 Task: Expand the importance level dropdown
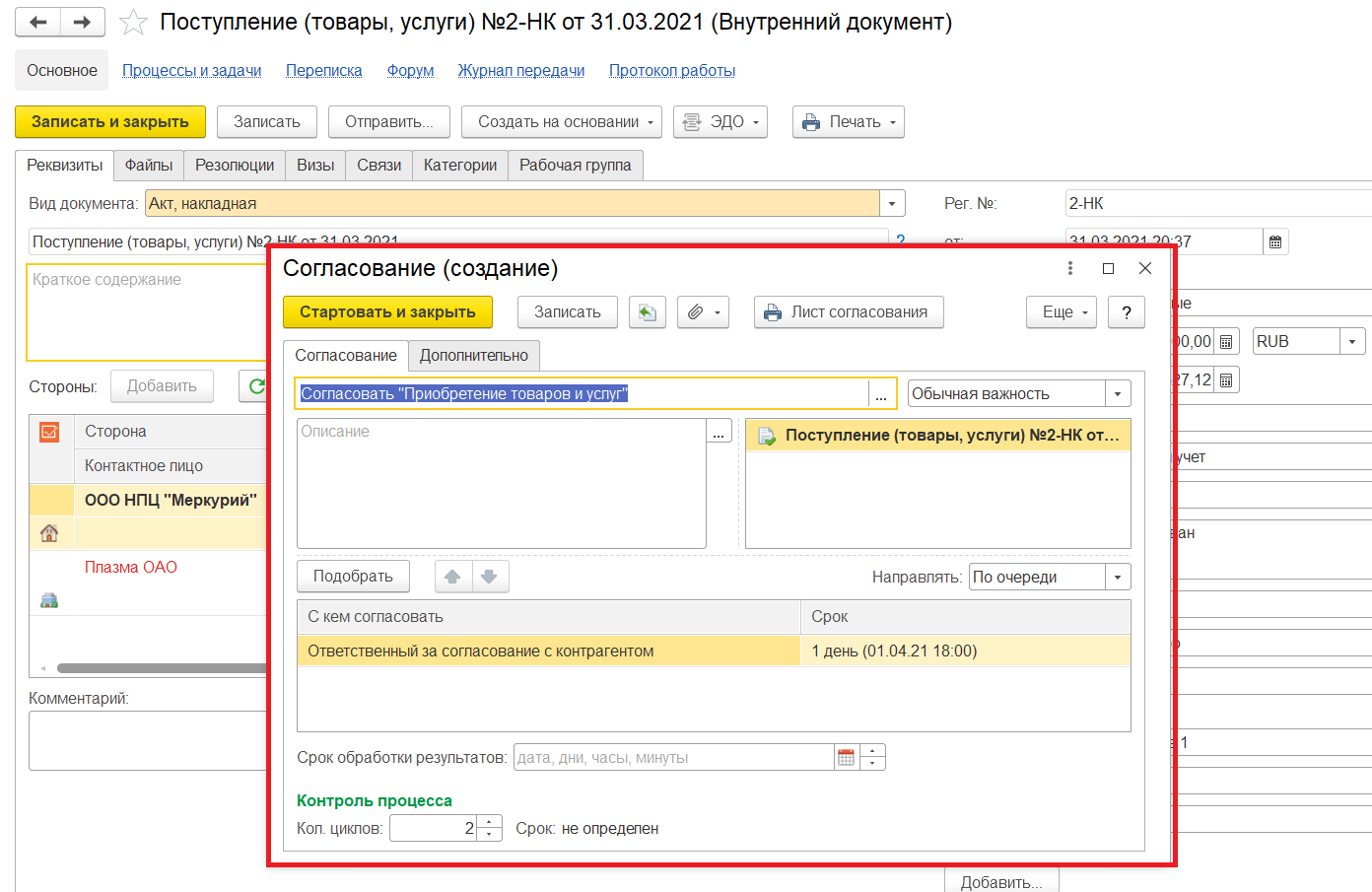(1118, 393)
